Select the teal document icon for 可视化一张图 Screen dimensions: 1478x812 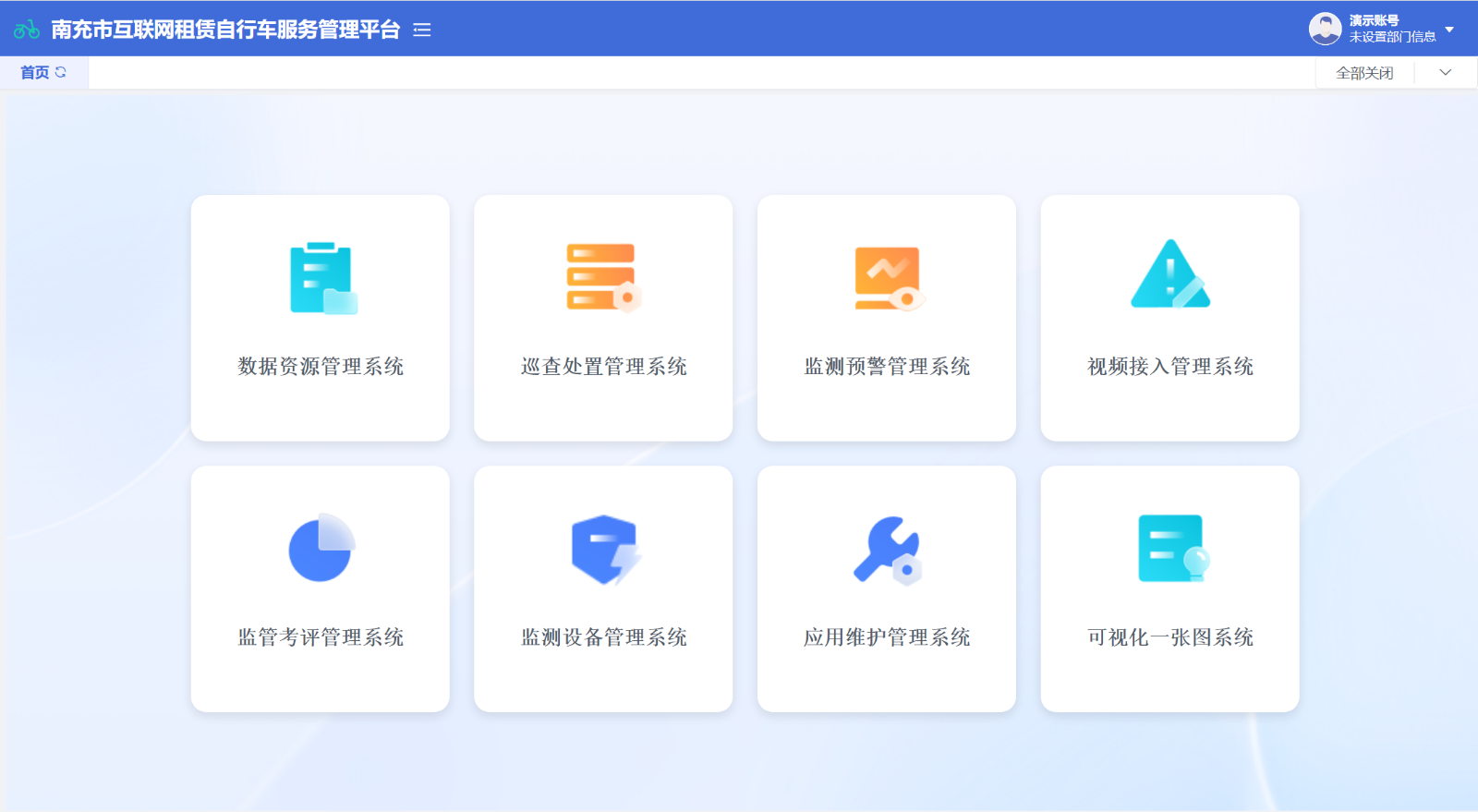tap(1171, 549)
